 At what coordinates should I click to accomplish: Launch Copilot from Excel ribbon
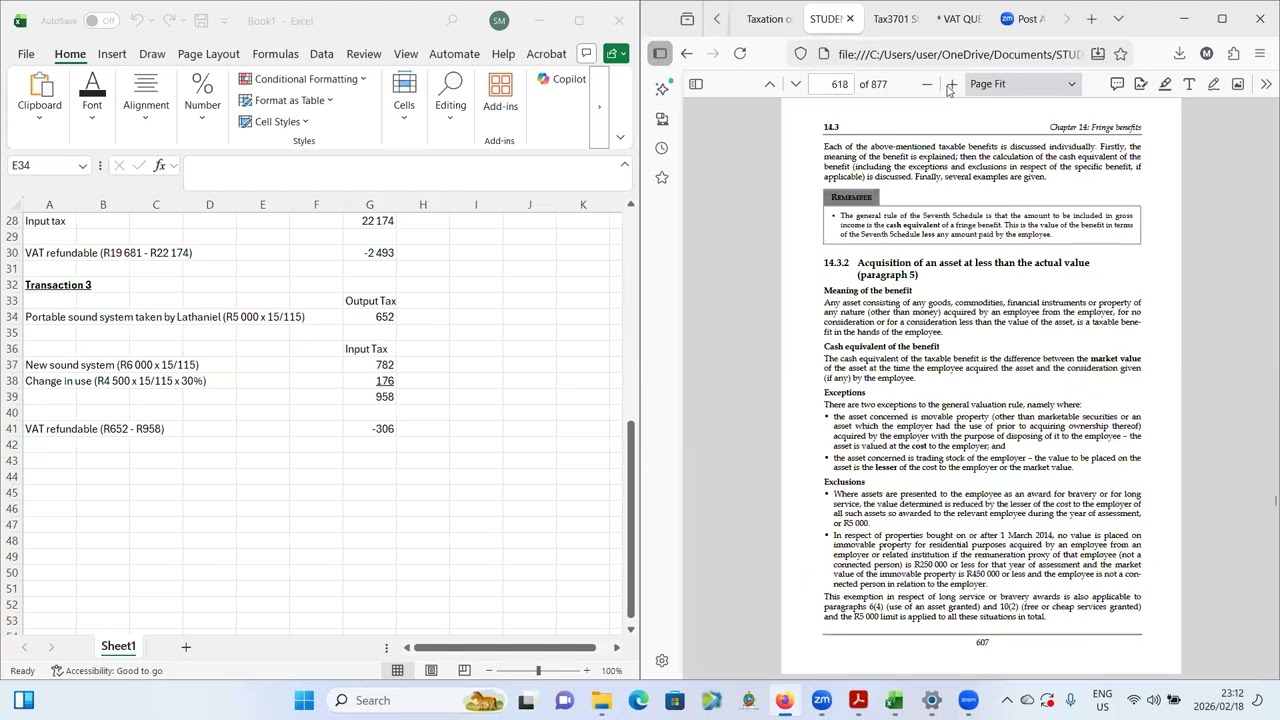(x=561, y=79)
